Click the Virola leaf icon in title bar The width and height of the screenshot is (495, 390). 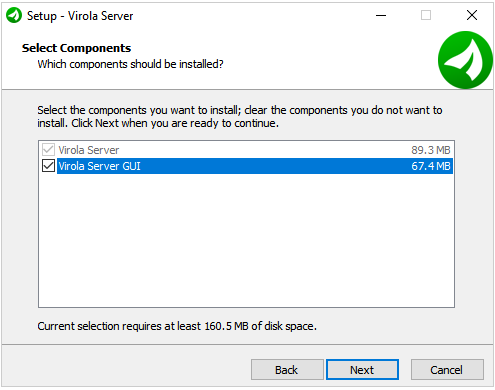(14, 15)
